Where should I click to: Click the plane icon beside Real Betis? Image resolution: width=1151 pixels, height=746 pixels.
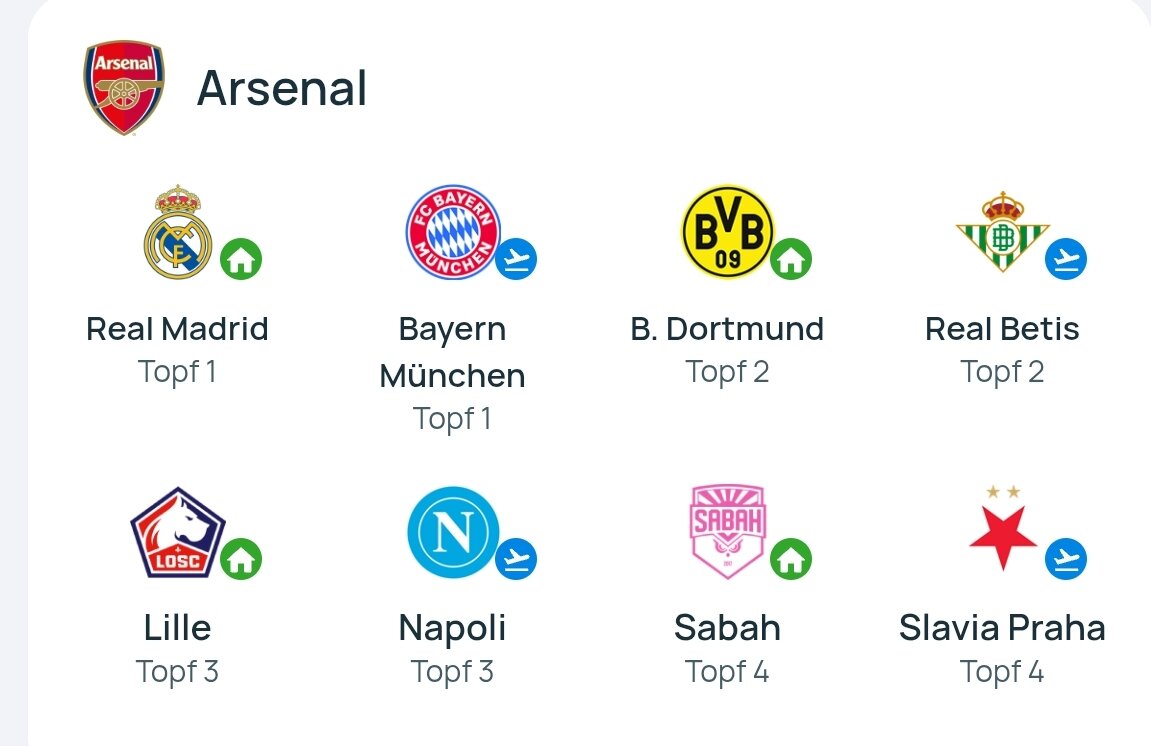1066,259
